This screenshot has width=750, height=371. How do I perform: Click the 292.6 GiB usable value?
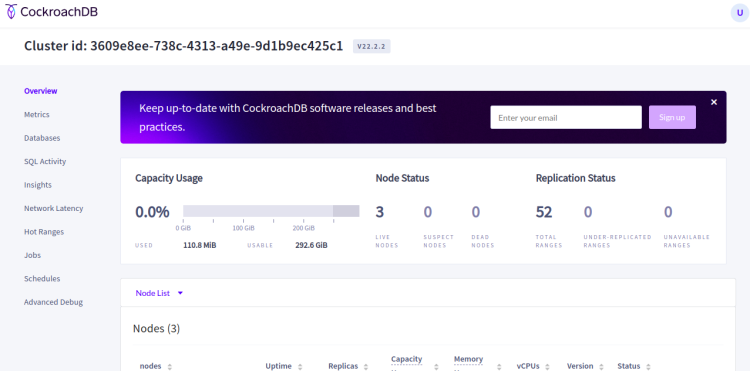(x=311, y=245)
